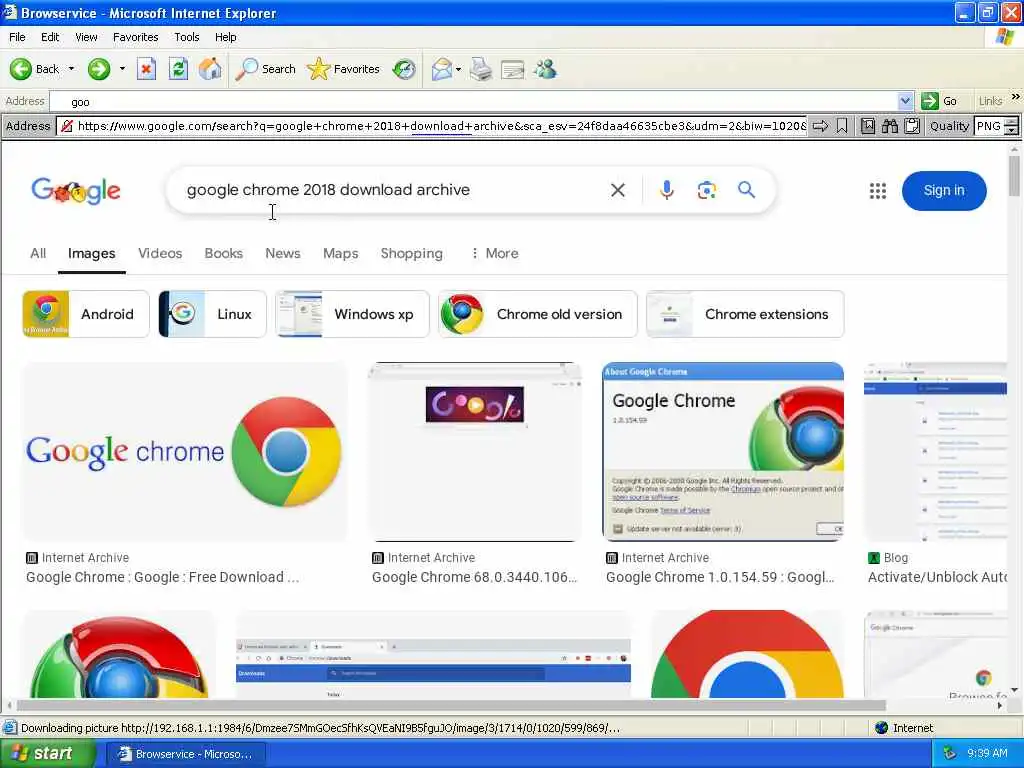The width and height of the screenshot is (1024, 768).
Task: Expand the Mail button dropdown arrow
Action: 458,69
